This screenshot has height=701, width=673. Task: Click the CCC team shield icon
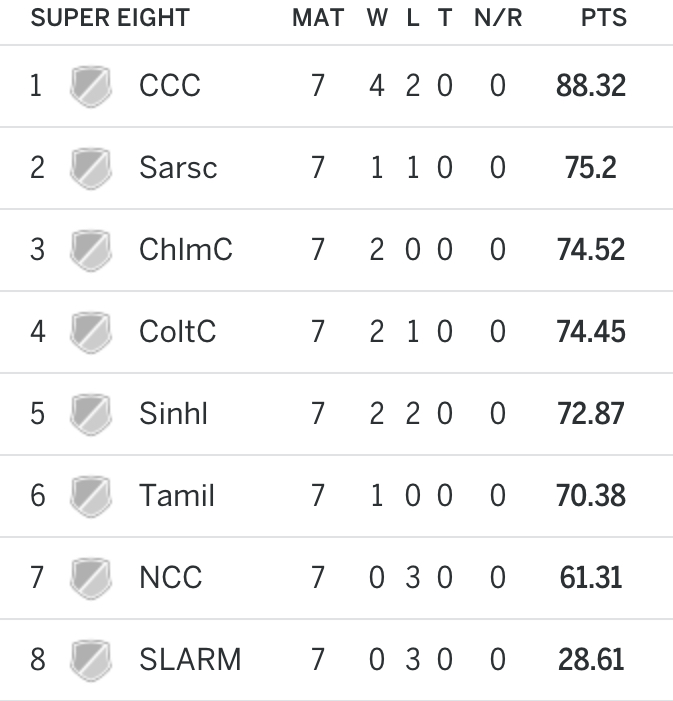(90, 86)
